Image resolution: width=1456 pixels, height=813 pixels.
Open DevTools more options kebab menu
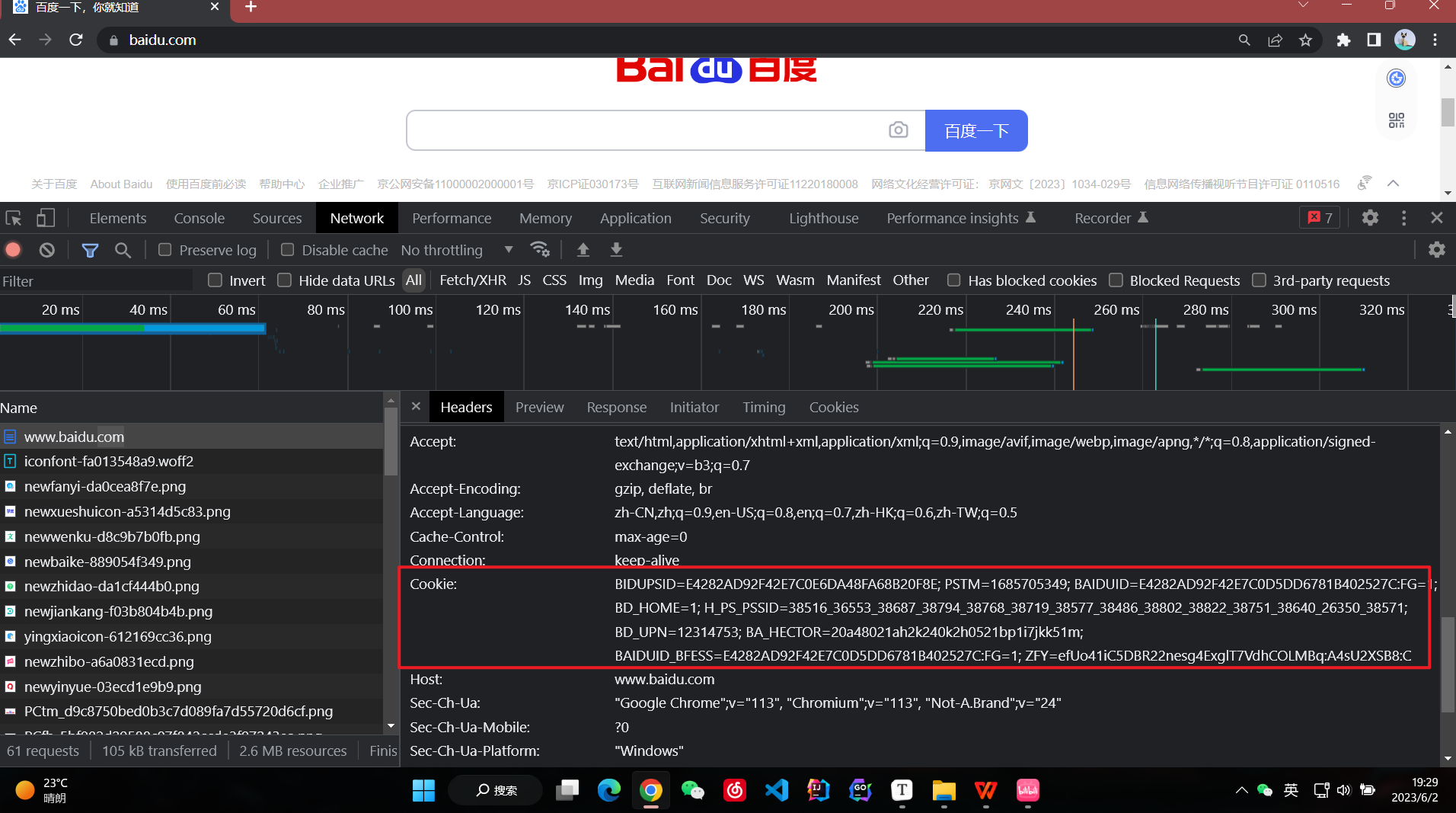pos(1403,219)
